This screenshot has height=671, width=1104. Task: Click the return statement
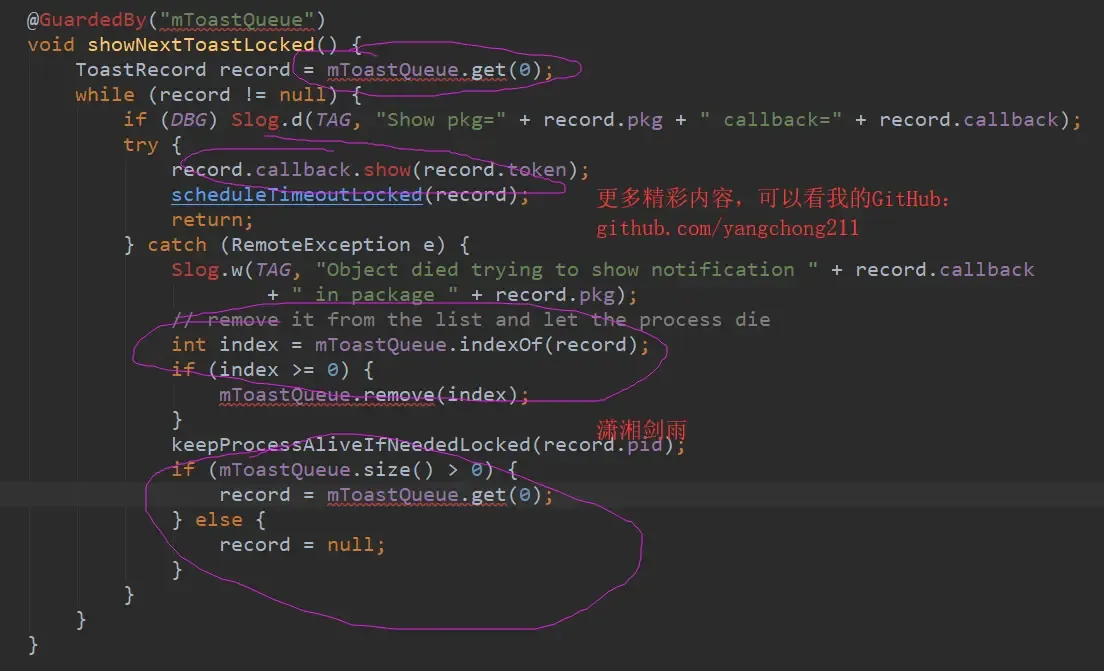(x=212, y=220)
